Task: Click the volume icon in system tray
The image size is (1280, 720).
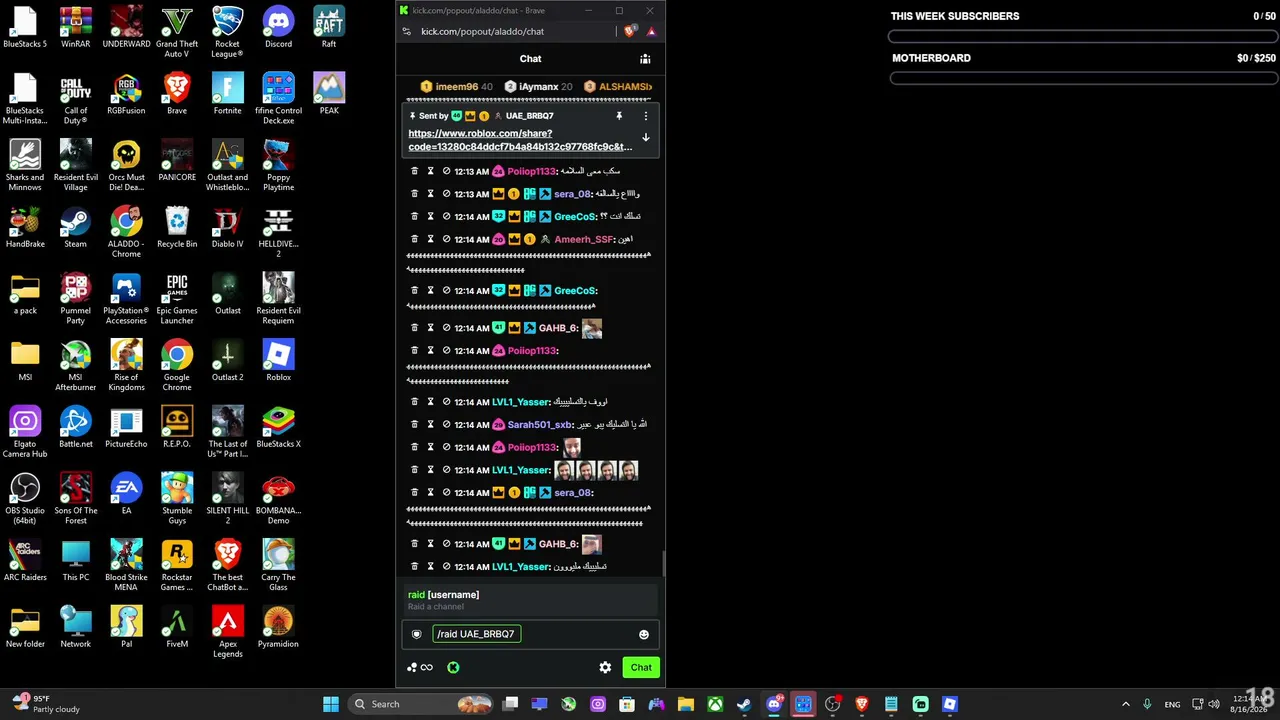Action: (x=1215, y=704)
